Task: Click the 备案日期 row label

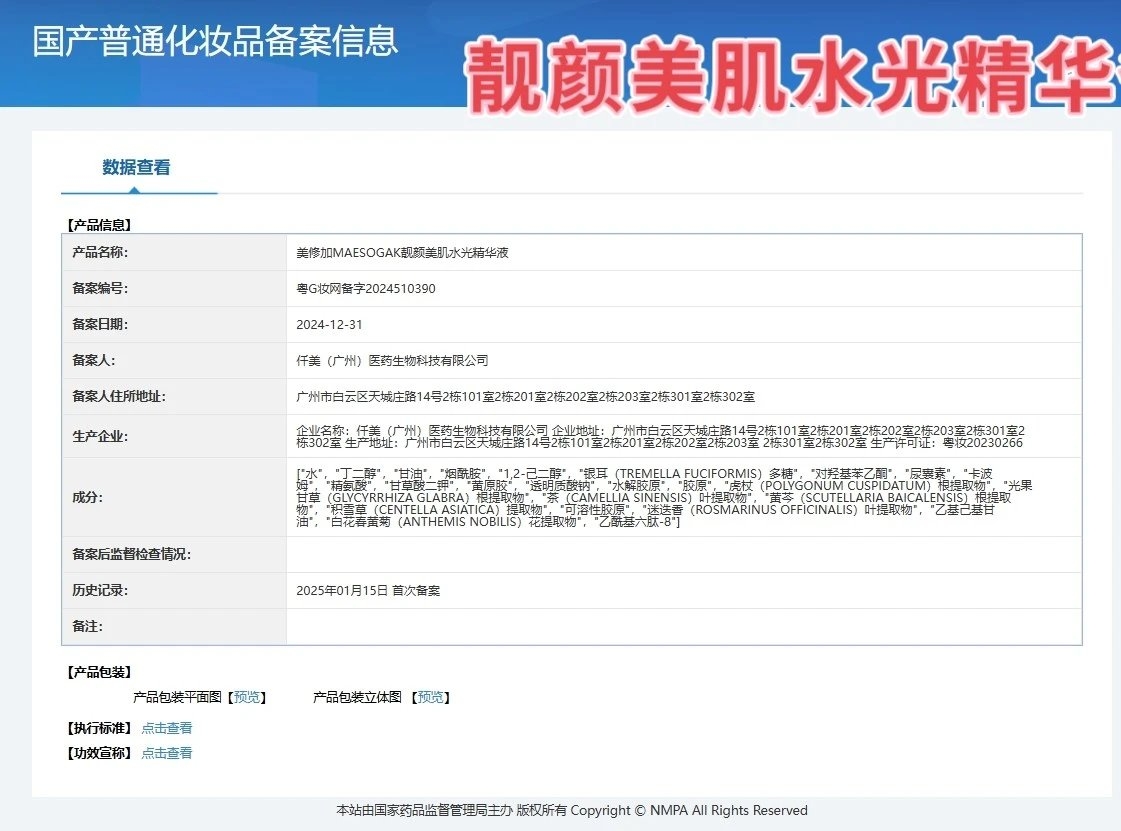Action: (x=100, y=324)
